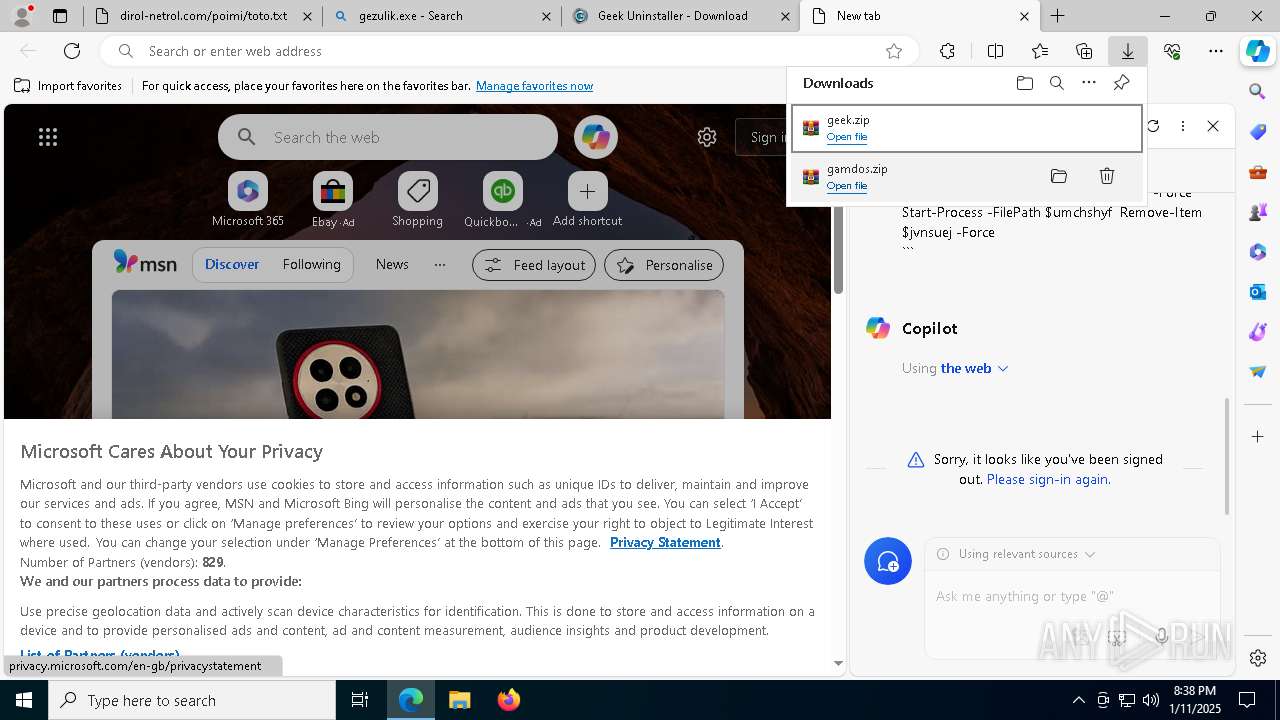Click the address bar field
The width and height of the screenshot is (1280, 720).
pyautogui.click(x=510, y=51)
